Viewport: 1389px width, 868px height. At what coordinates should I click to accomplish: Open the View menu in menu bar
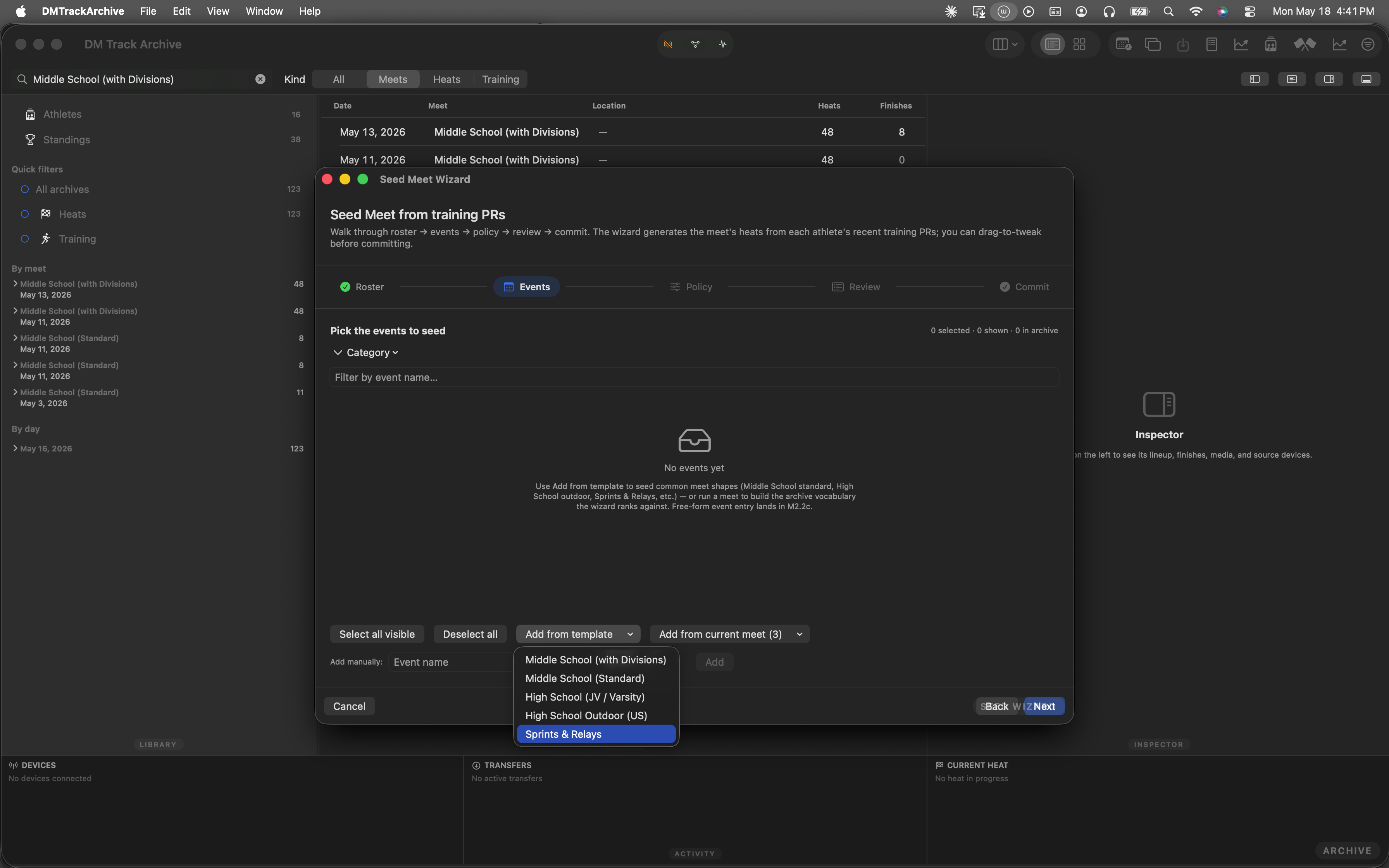pyautogui.click(x=217, y=11)
